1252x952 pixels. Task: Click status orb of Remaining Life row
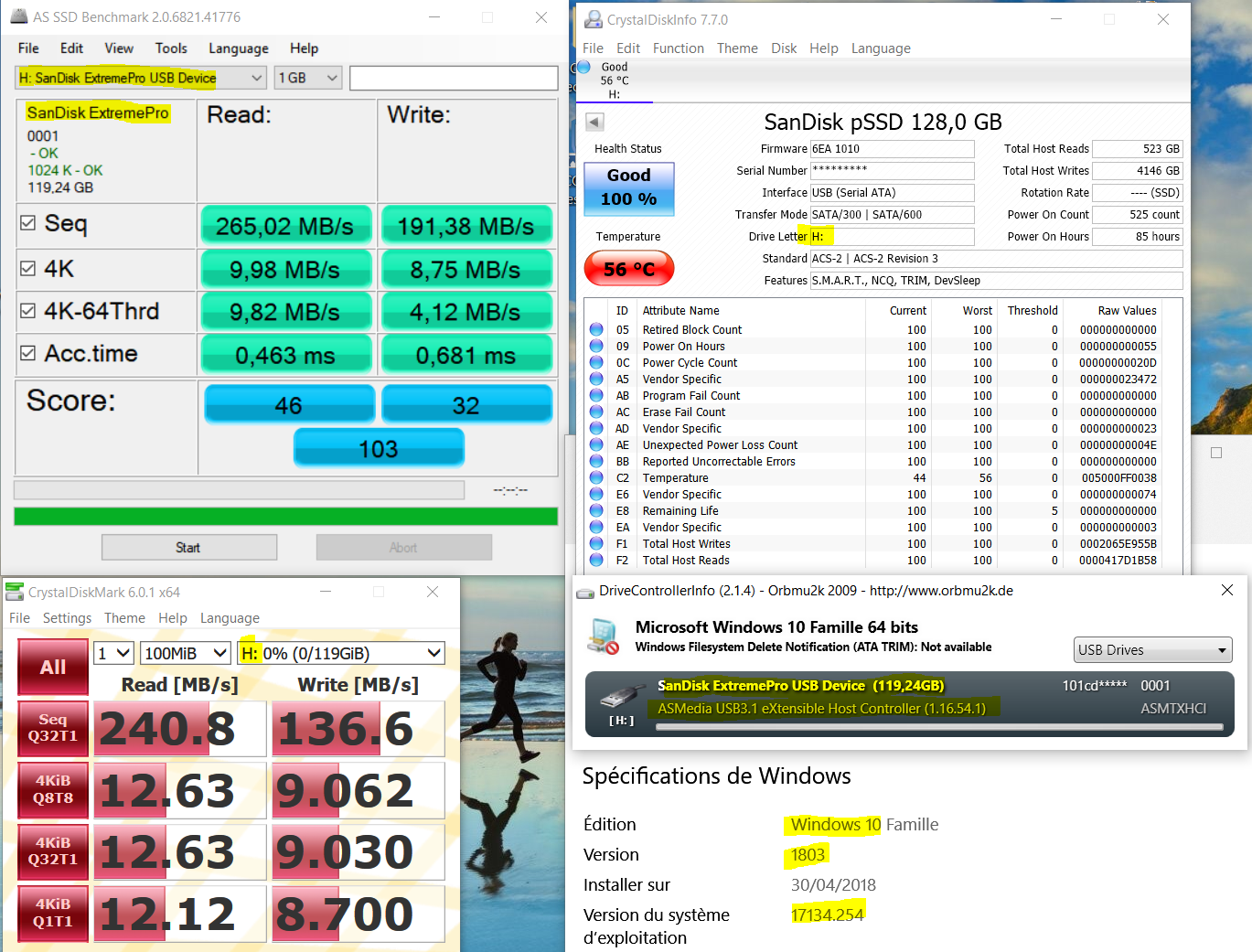point(596,510)
